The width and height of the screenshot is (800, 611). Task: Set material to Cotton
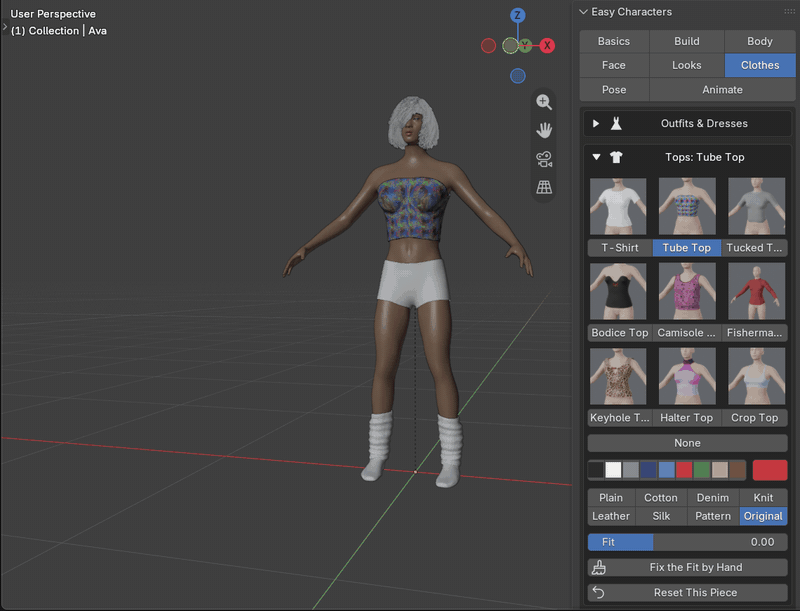pyautogui.click(x=661, y=498)
